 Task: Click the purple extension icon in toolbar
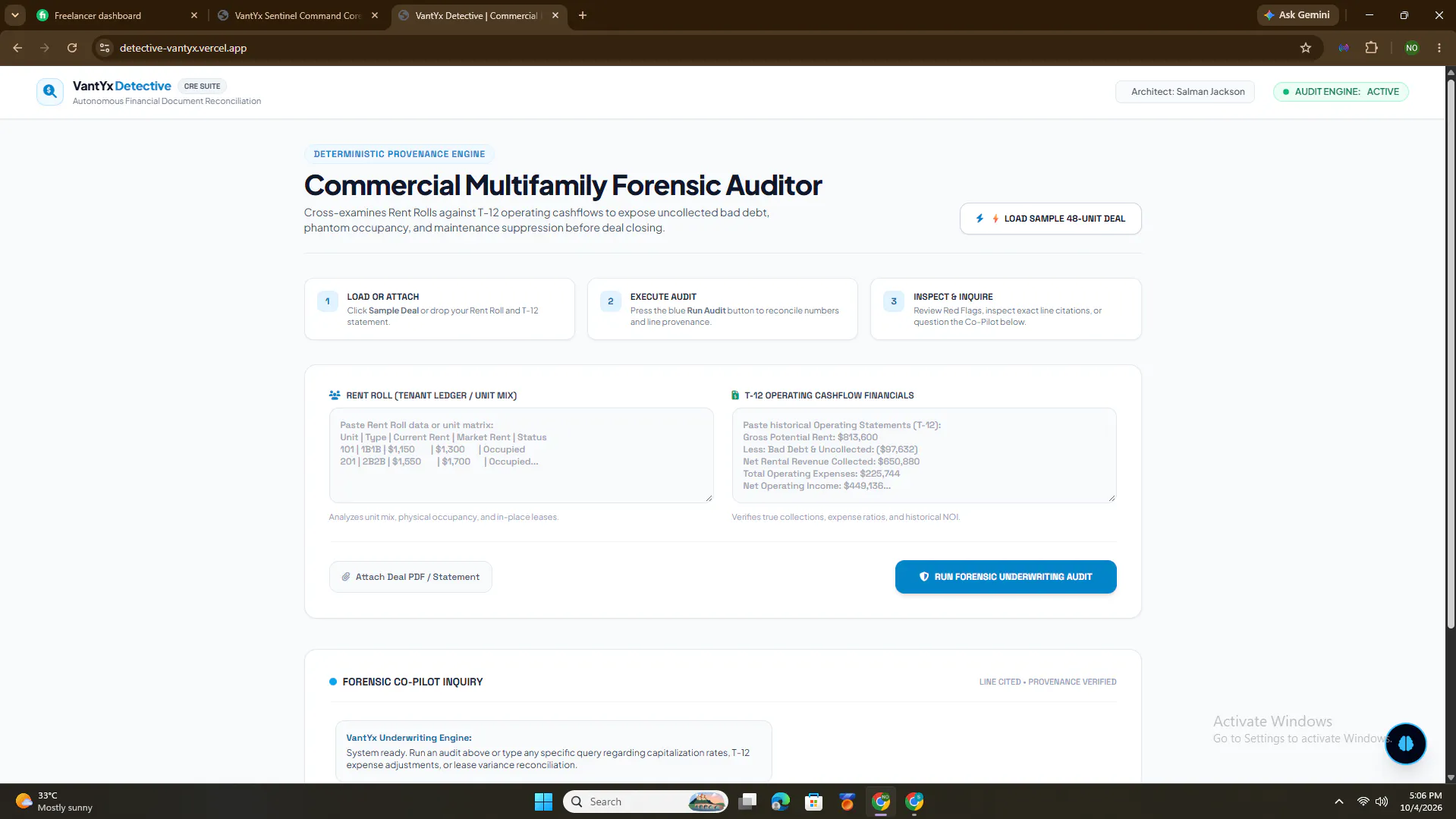point(1344,48)
